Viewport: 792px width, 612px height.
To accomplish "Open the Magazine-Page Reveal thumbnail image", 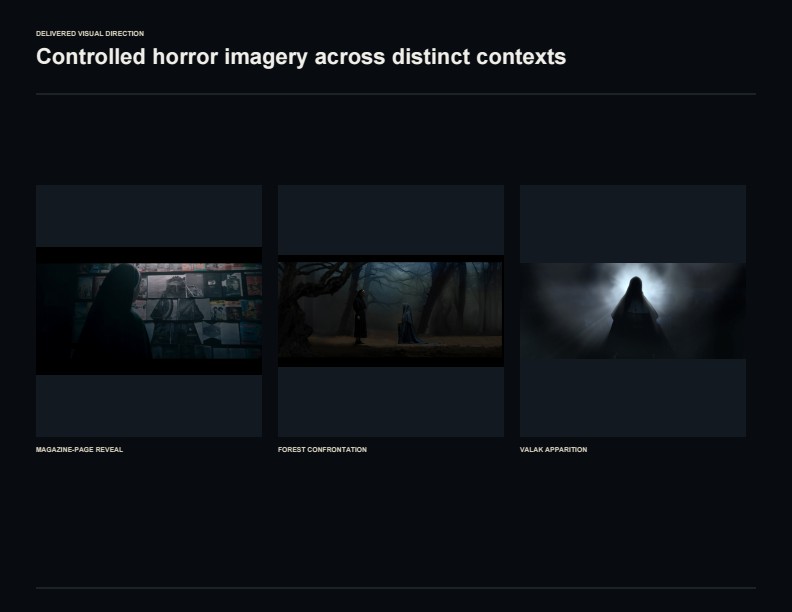I will click(149, 311).
